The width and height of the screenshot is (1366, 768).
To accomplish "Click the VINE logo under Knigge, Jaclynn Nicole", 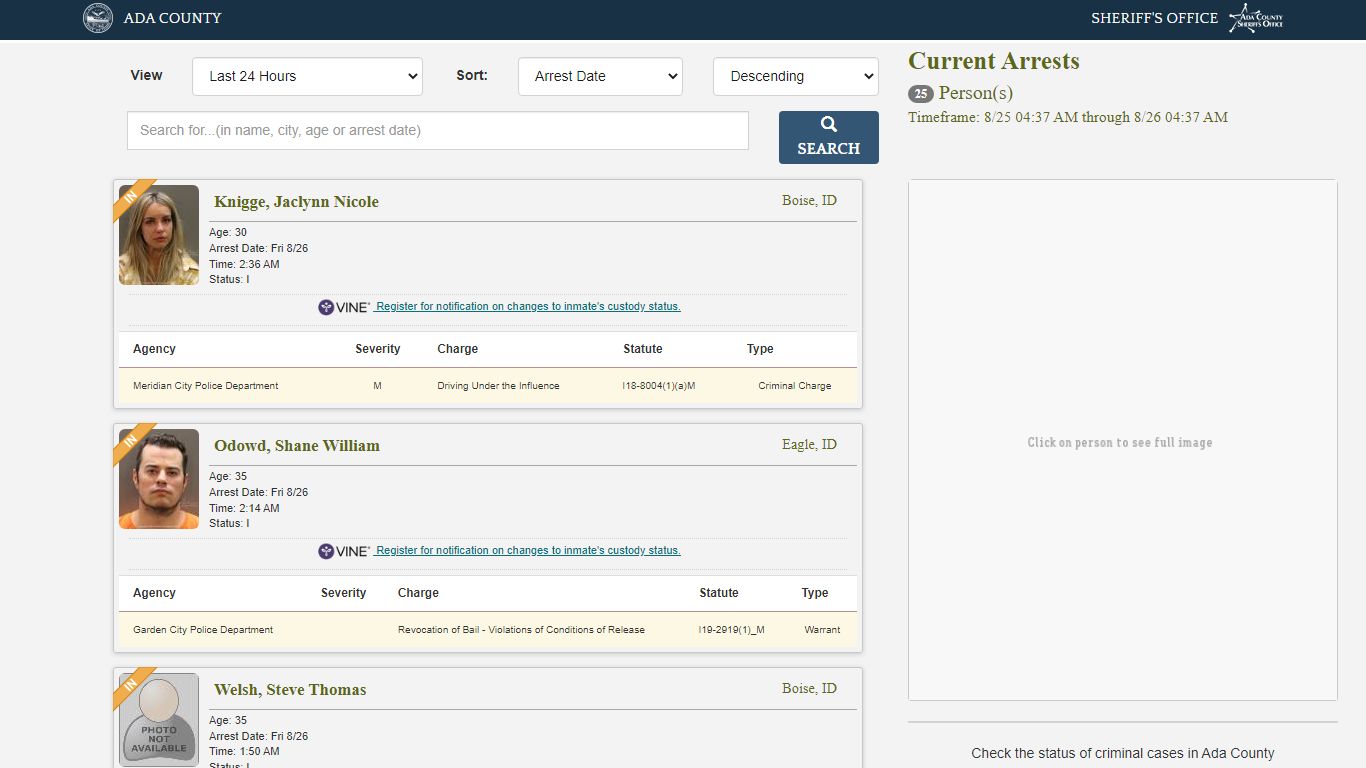I will (344, 307).
